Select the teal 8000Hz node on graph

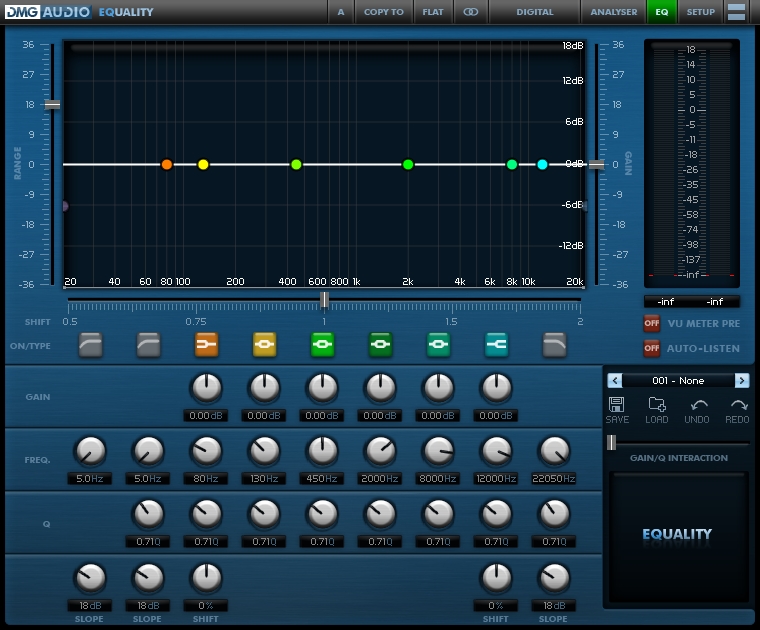click(x=512, y=164)
